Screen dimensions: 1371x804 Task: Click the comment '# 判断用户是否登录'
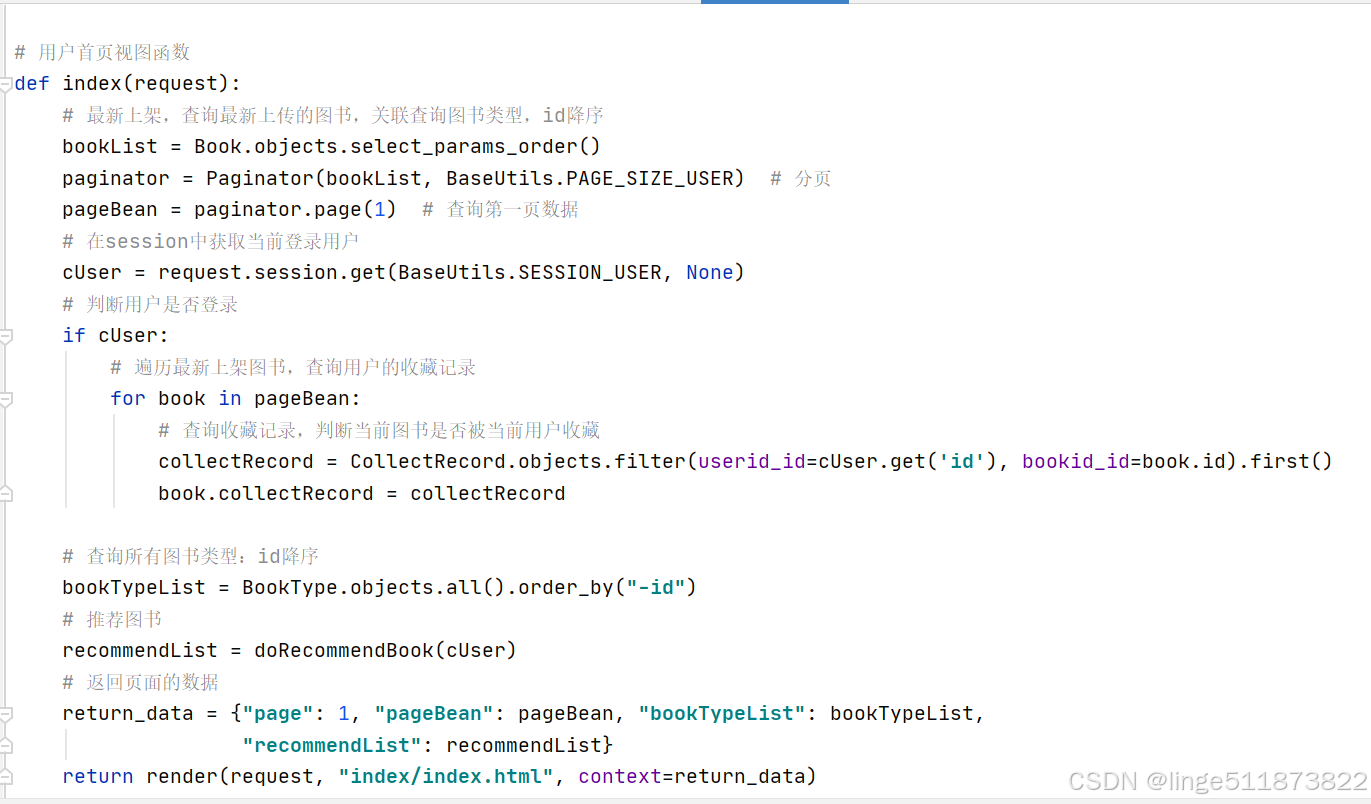point(150,304)
